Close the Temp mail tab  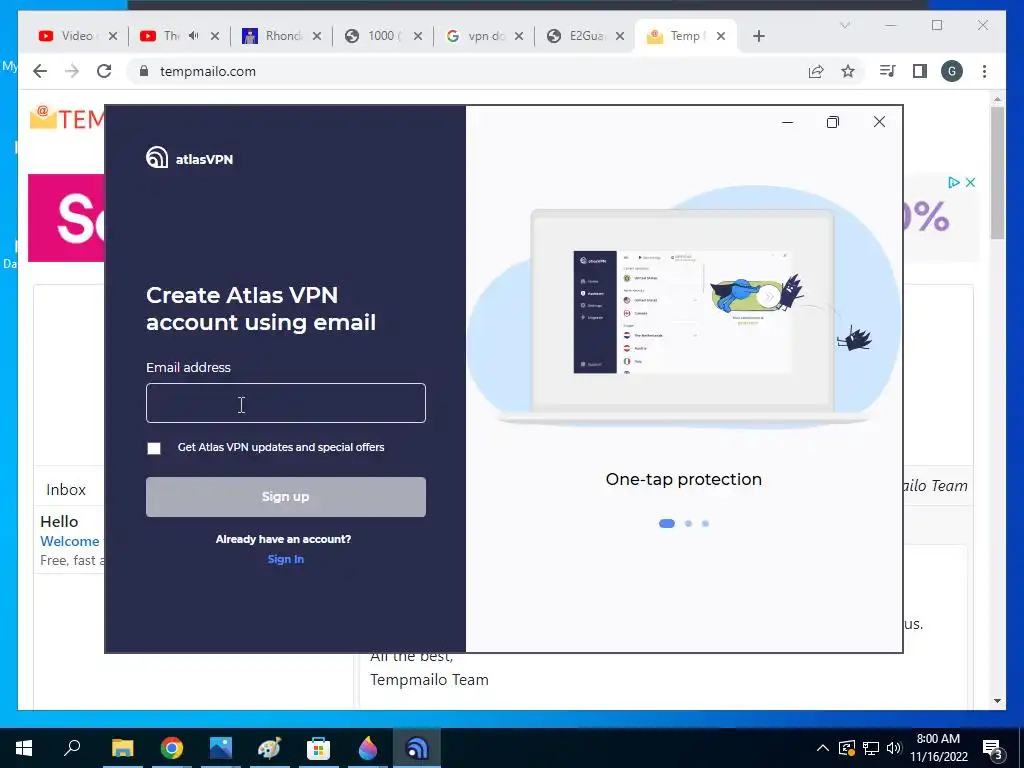coord(720,36)
